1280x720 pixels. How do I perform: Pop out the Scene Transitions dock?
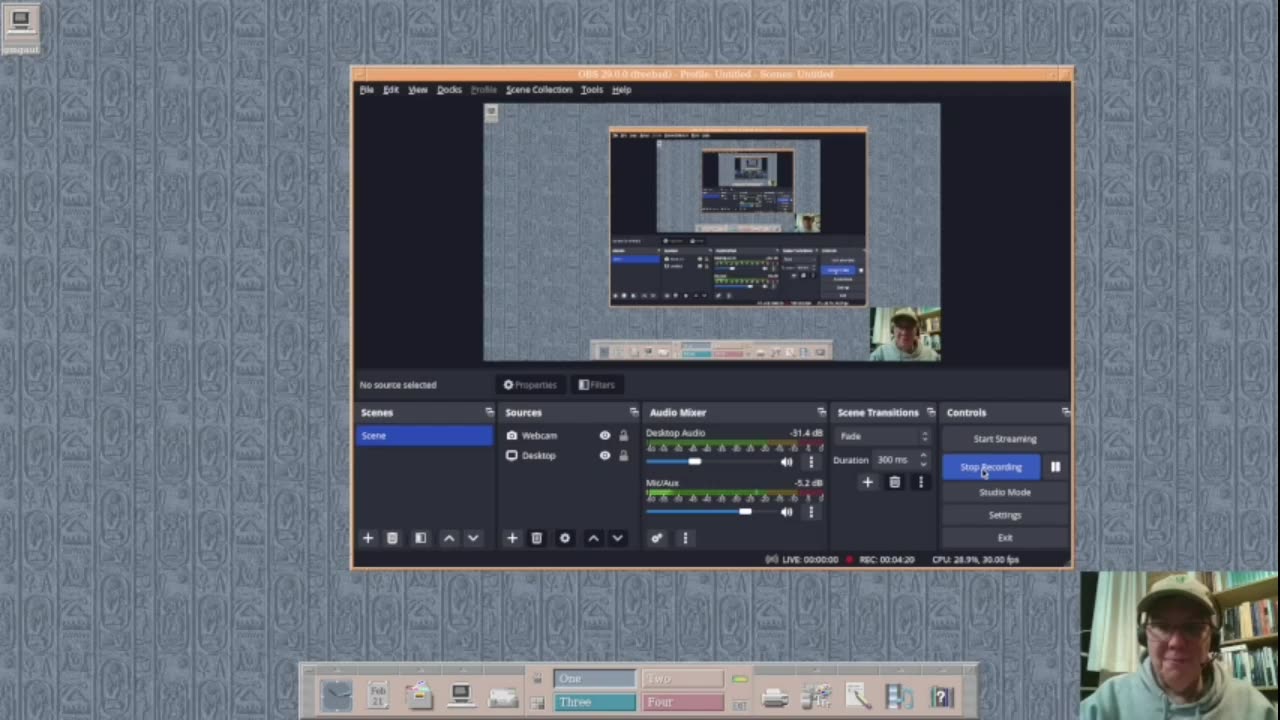[930, 412]
